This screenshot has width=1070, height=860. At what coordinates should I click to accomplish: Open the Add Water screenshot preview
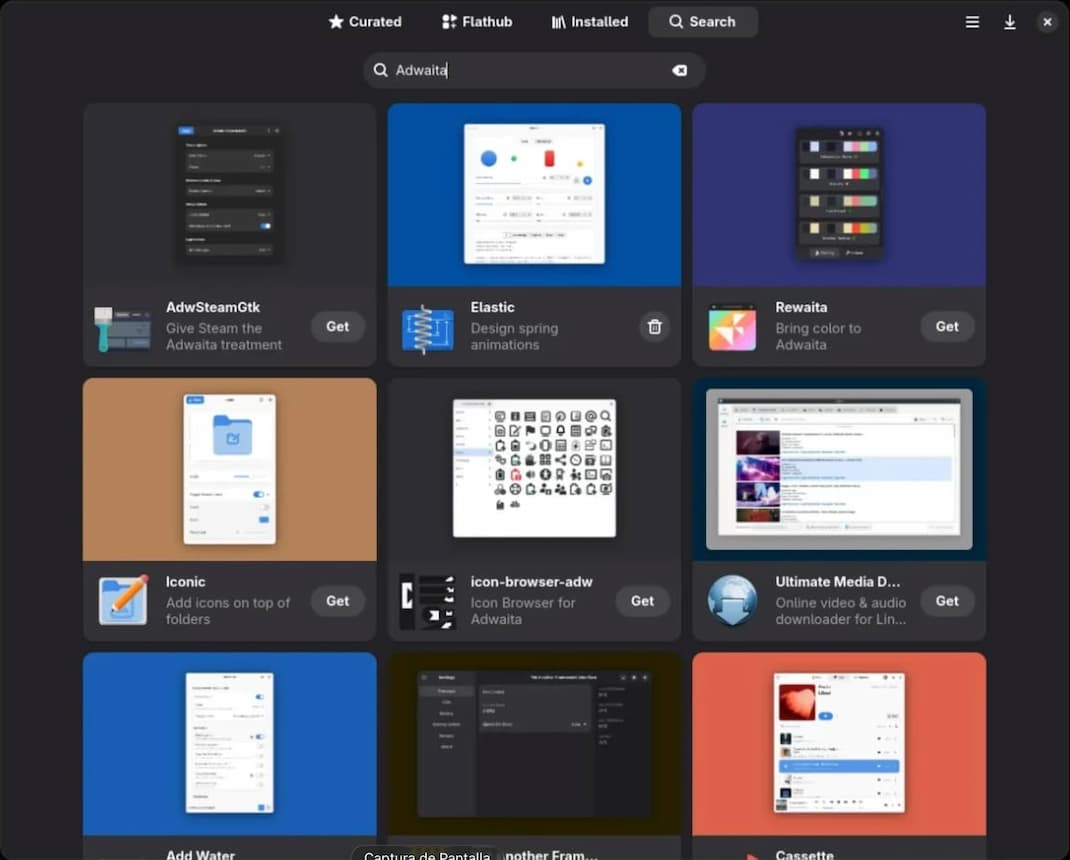(230, 743)
